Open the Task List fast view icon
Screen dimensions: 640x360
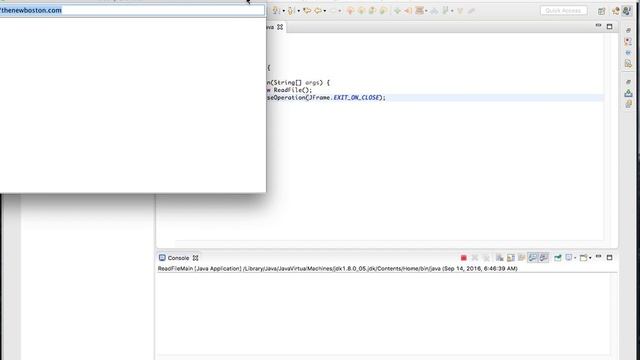[x=629, y=41]
